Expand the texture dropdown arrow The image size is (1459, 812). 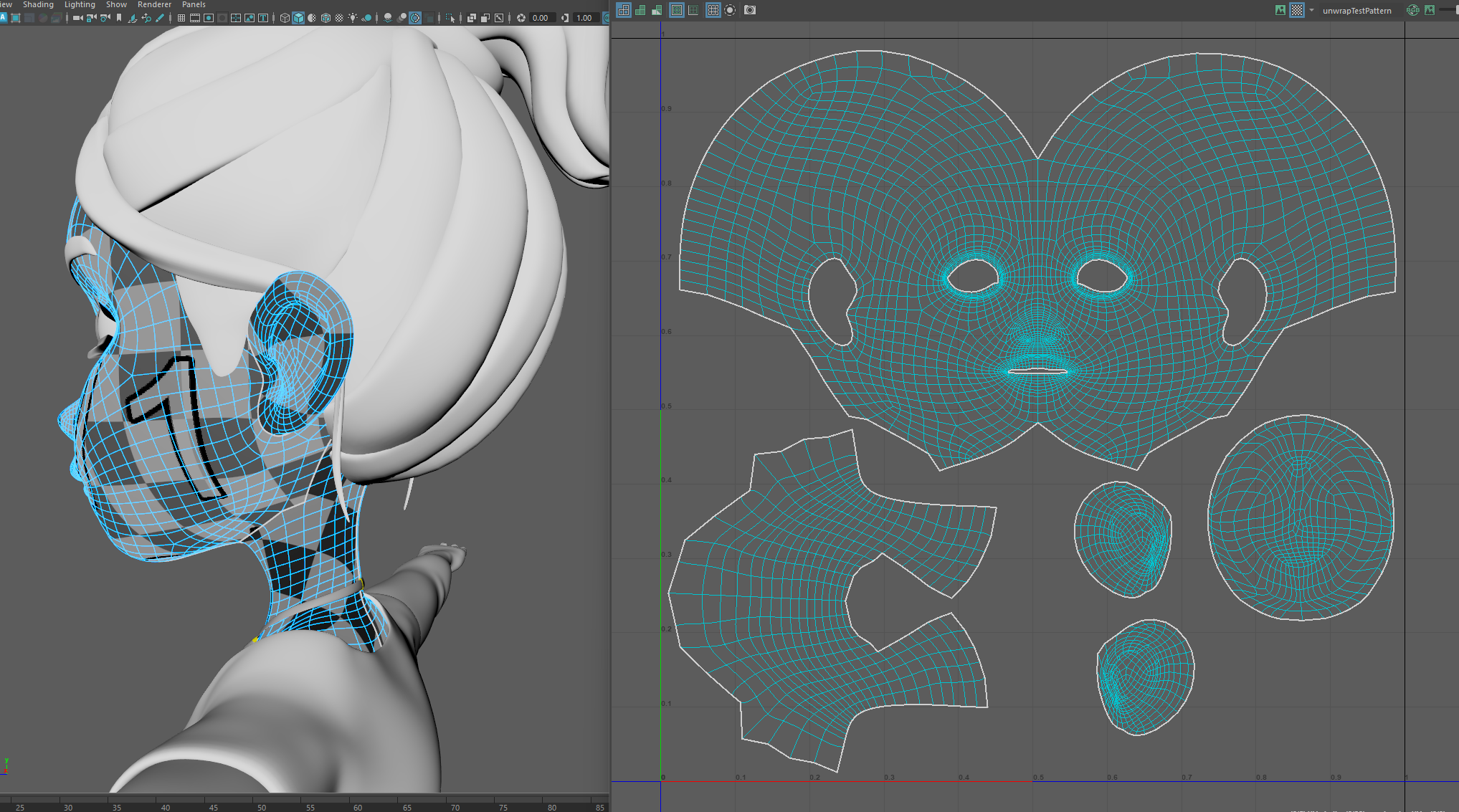point(1311,10)
